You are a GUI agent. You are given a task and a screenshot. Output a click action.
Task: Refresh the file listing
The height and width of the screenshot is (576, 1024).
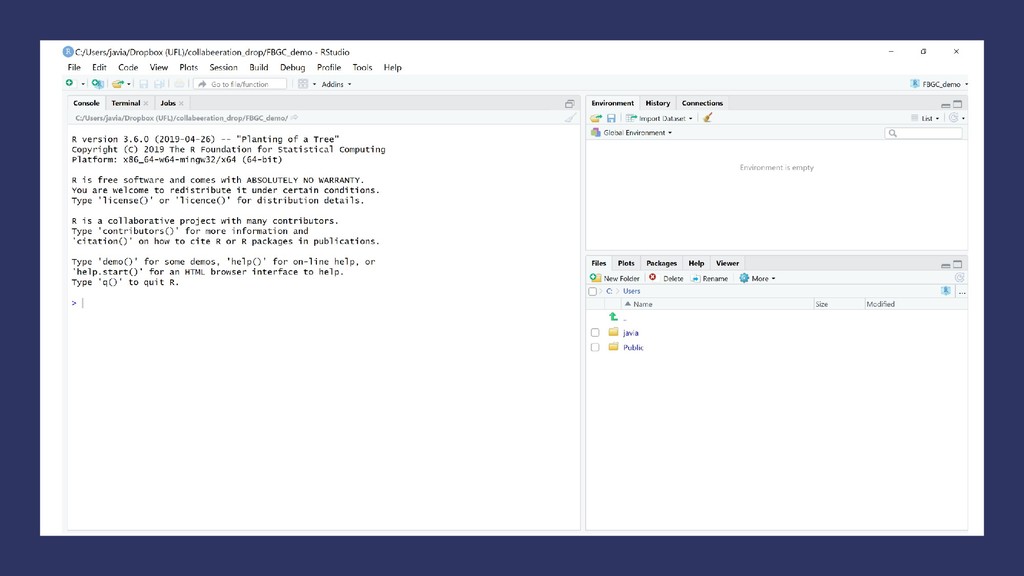[959, 278]
